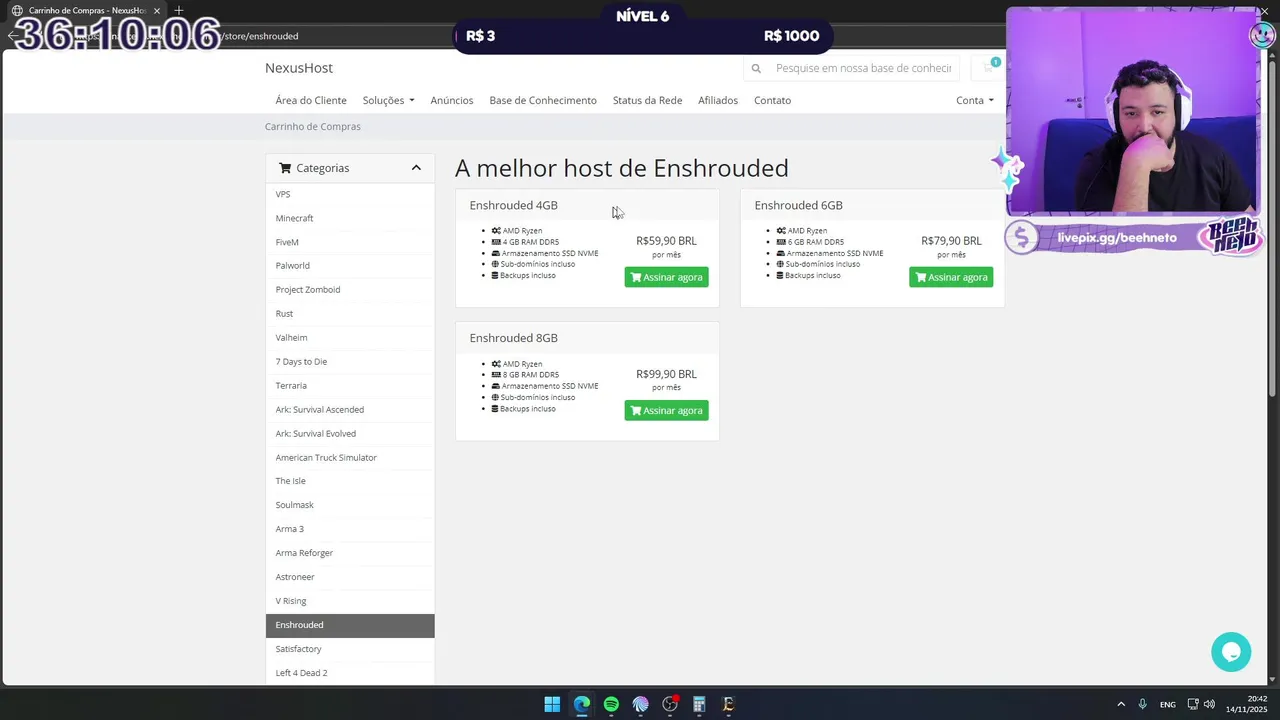Select the Ark: Survival Evolved category
Screen dimensions: 1280x720
(350, 434)
